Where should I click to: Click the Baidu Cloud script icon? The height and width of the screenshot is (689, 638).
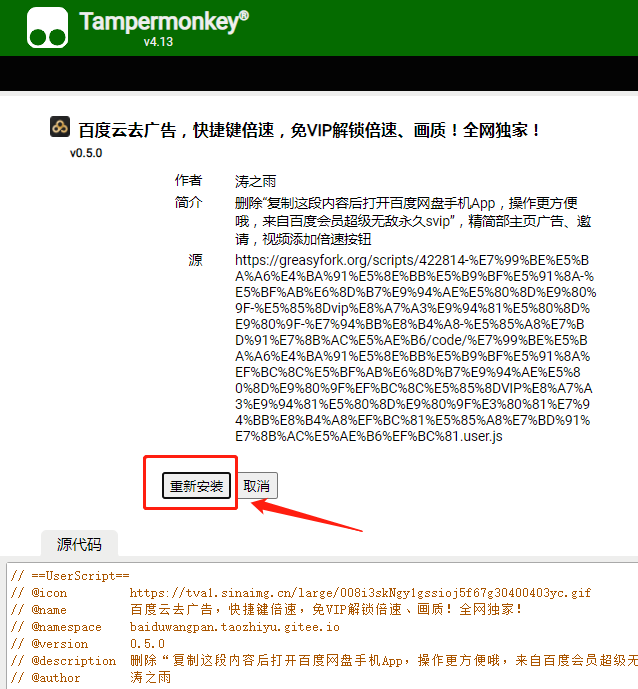pos(60,127)
